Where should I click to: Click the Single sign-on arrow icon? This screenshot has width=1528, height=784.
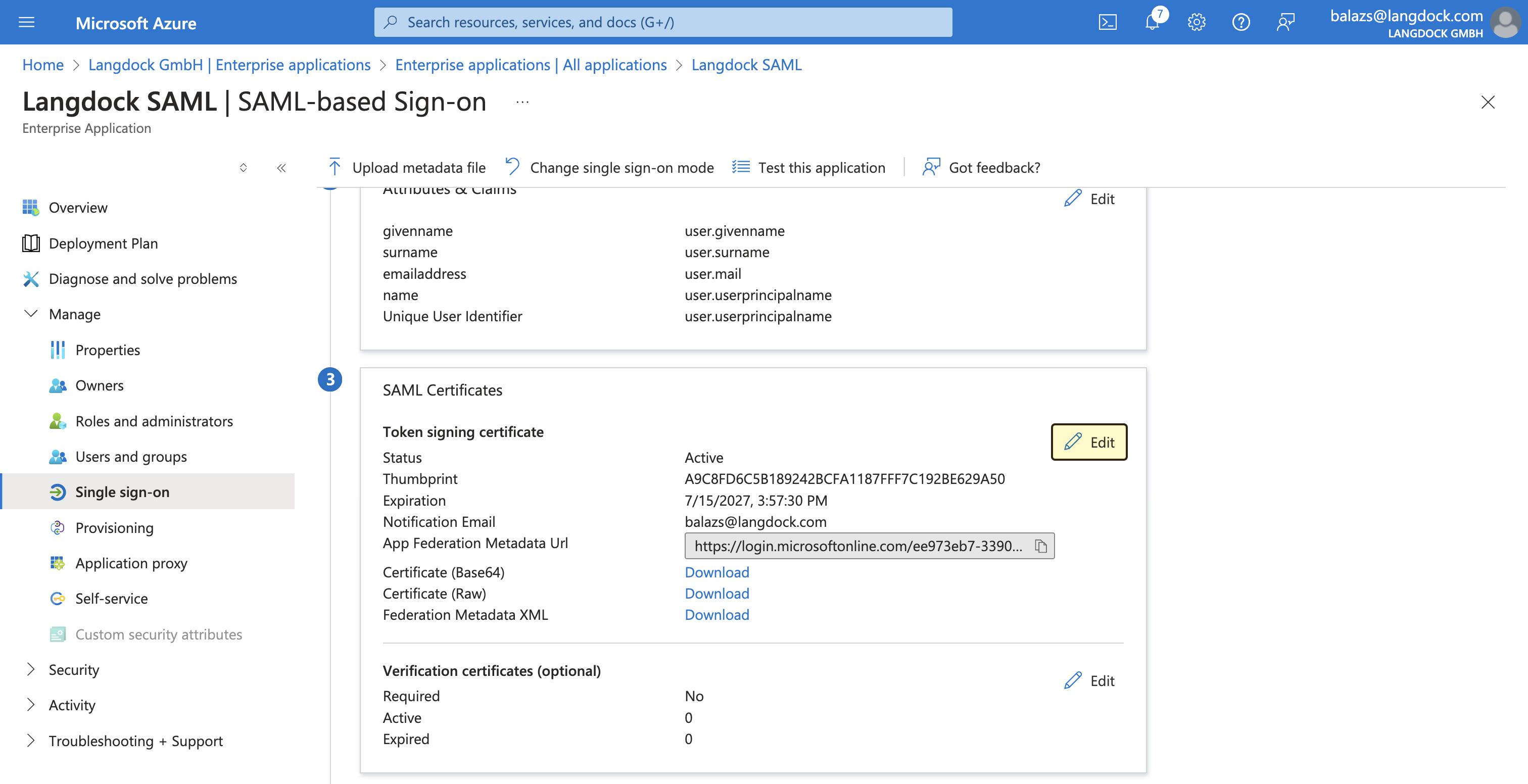coord(58,492)
